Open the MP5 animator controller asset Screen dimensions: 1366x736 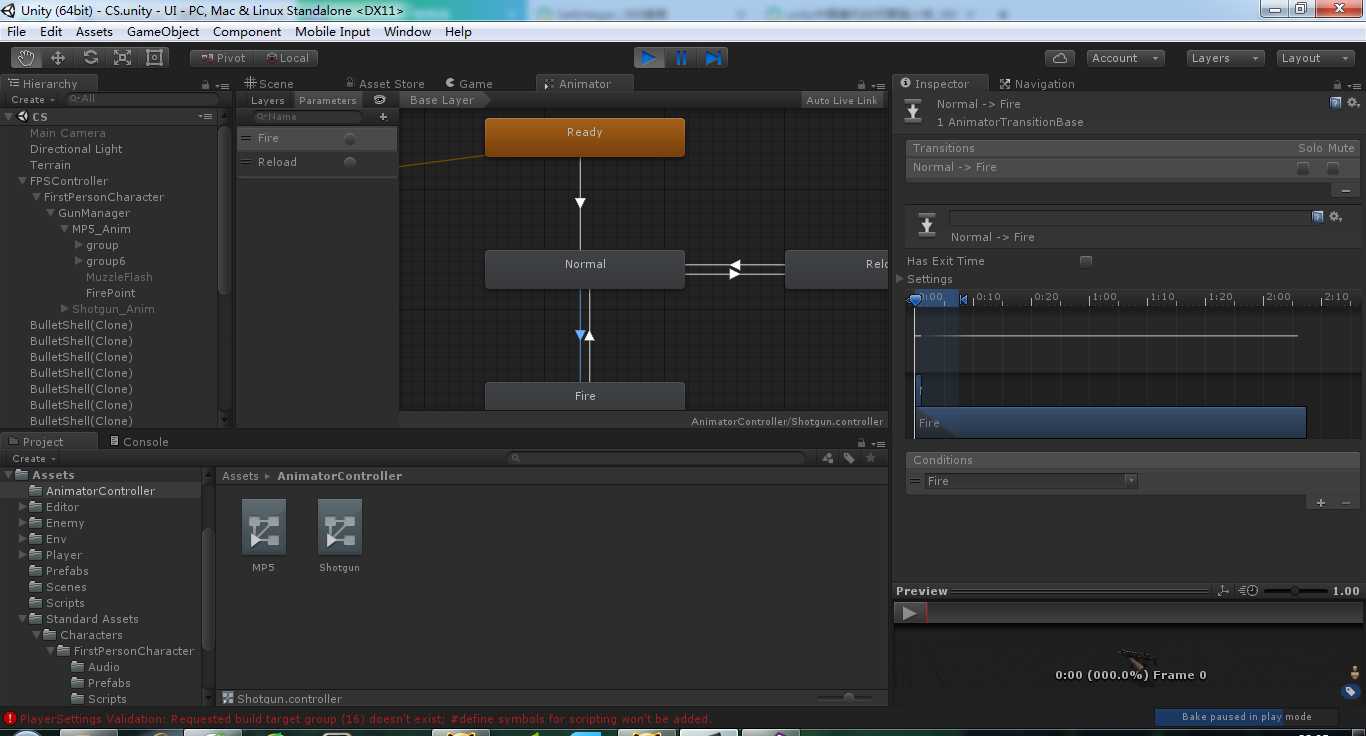pos(264,535)
